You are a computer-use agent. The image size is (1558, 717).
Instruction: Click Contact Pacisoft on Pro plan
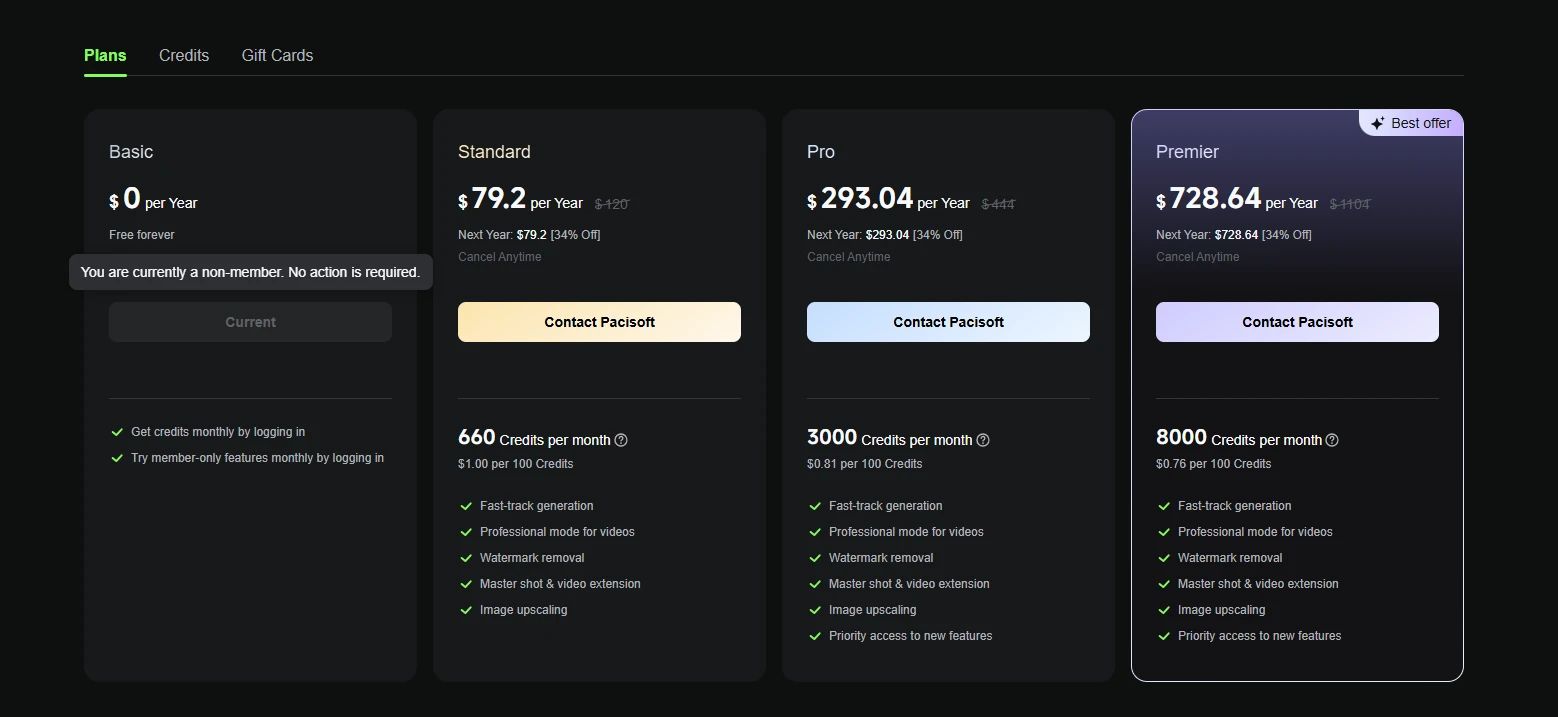click(x=948, y=322)
